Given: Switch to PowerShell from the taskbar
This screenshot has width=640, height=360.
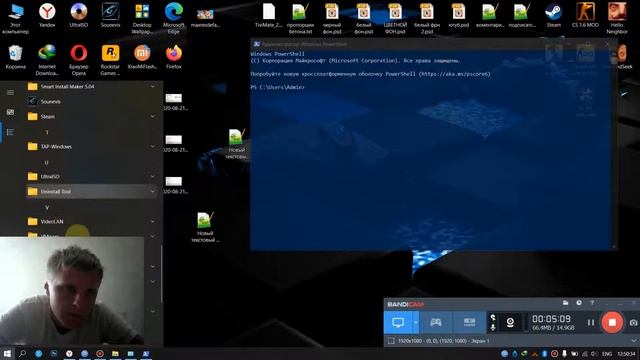Looking at the screenshot, I should click(x=146, y=353).
